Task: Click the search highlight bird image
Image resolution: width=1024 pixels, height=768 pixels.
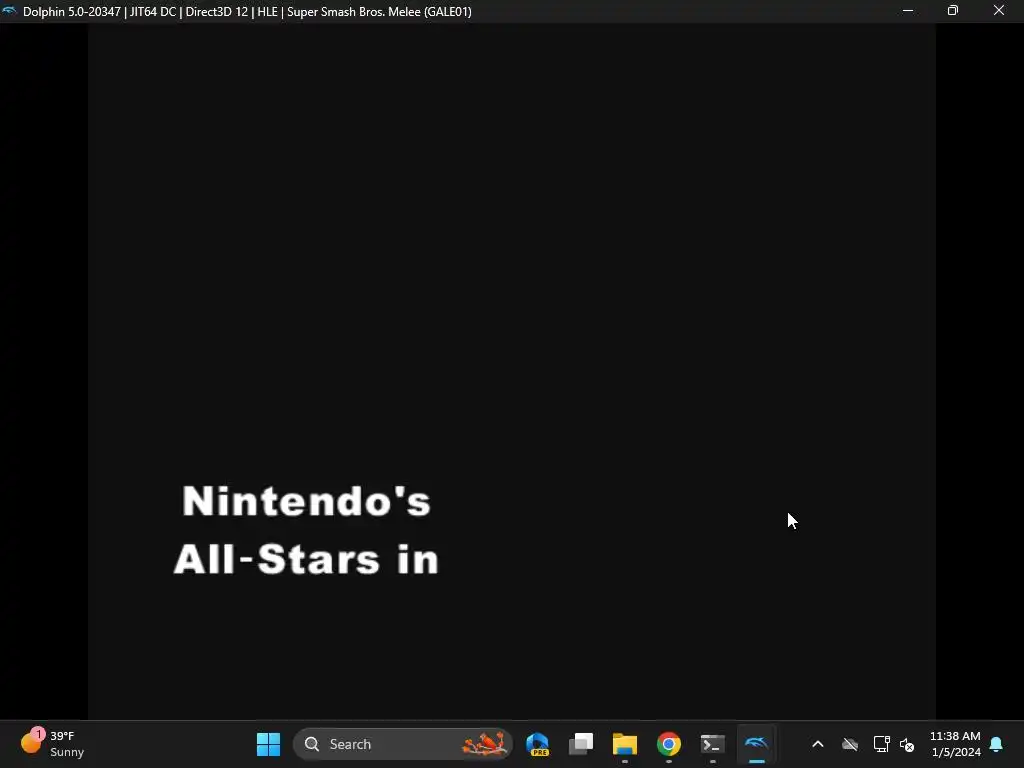Action: pos(485,744)
